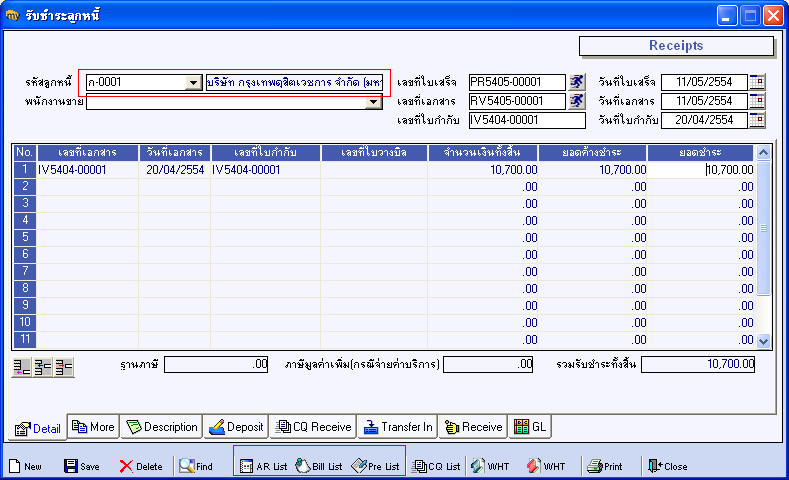Click the New document button
This screenshot has height=480, width=789.
point(25,466)
